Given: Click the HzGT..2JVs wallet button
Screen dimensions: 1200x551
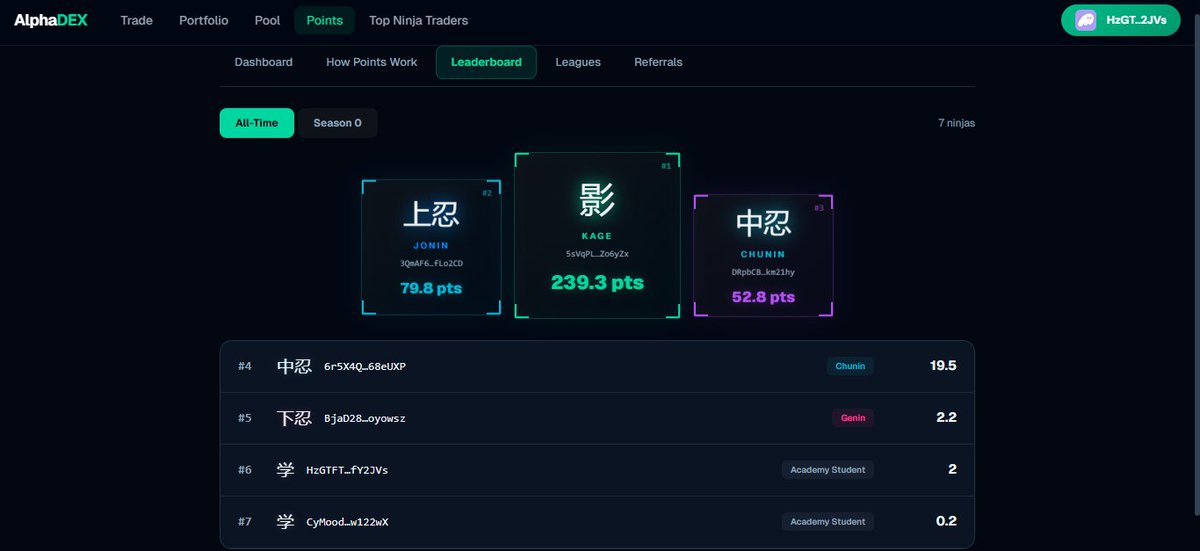Looking at the screenshot, I should 1121,20.
